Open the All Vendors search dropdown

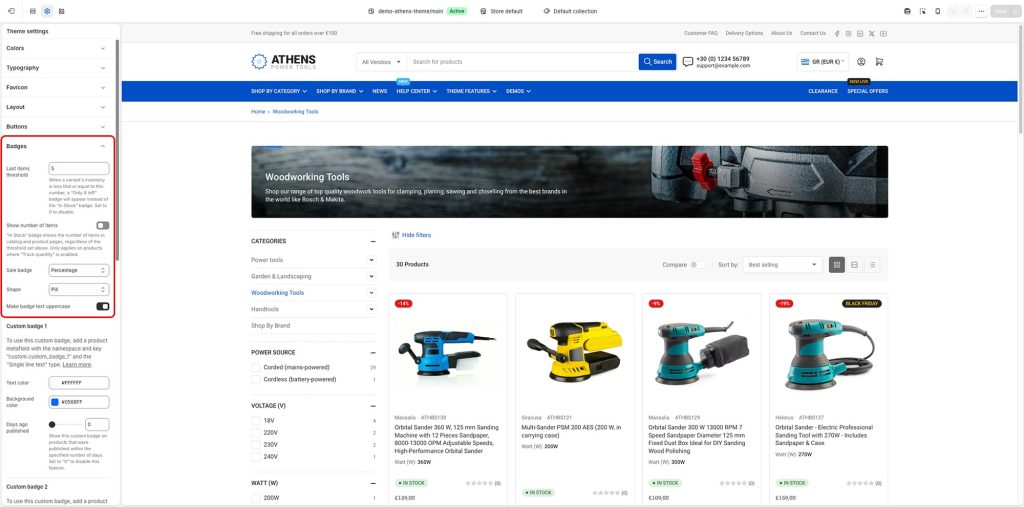[x=381, y=62]
